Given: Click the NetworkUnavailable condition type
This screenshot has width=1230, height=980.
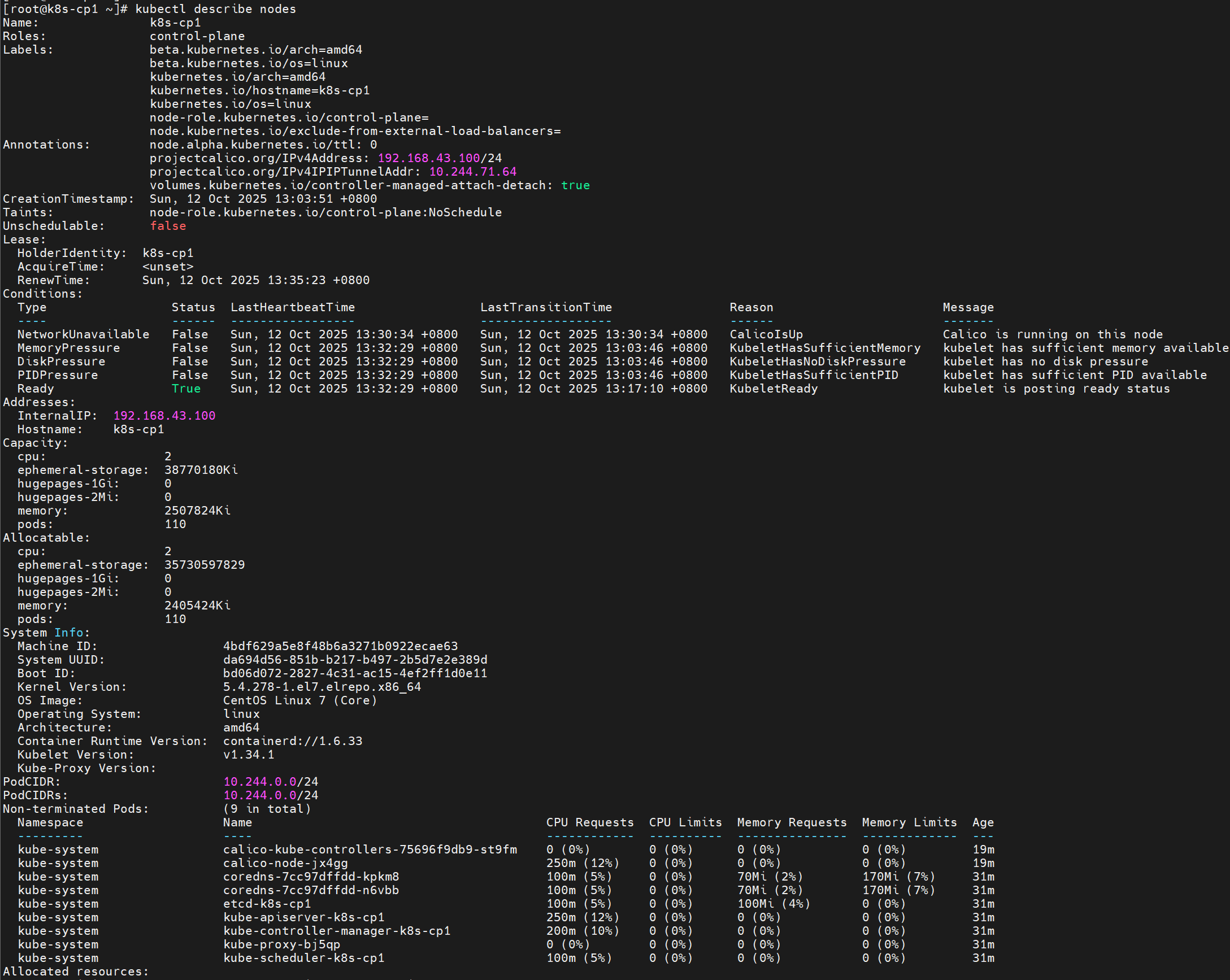Looking at the screenshot, I should click(83, 334).
